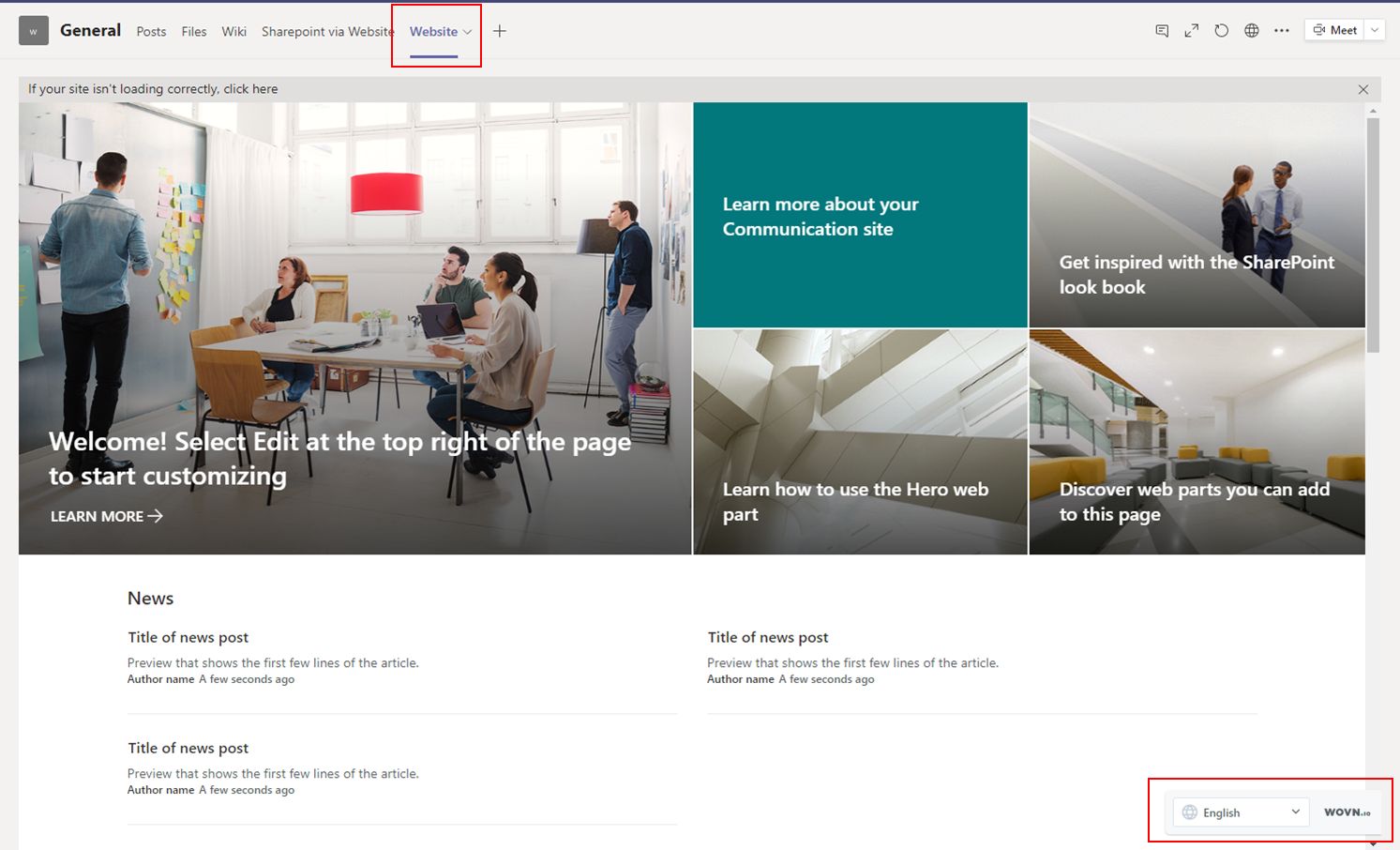
Task: Start a meeting with Meet button
Action: [x=1334, y=30]
